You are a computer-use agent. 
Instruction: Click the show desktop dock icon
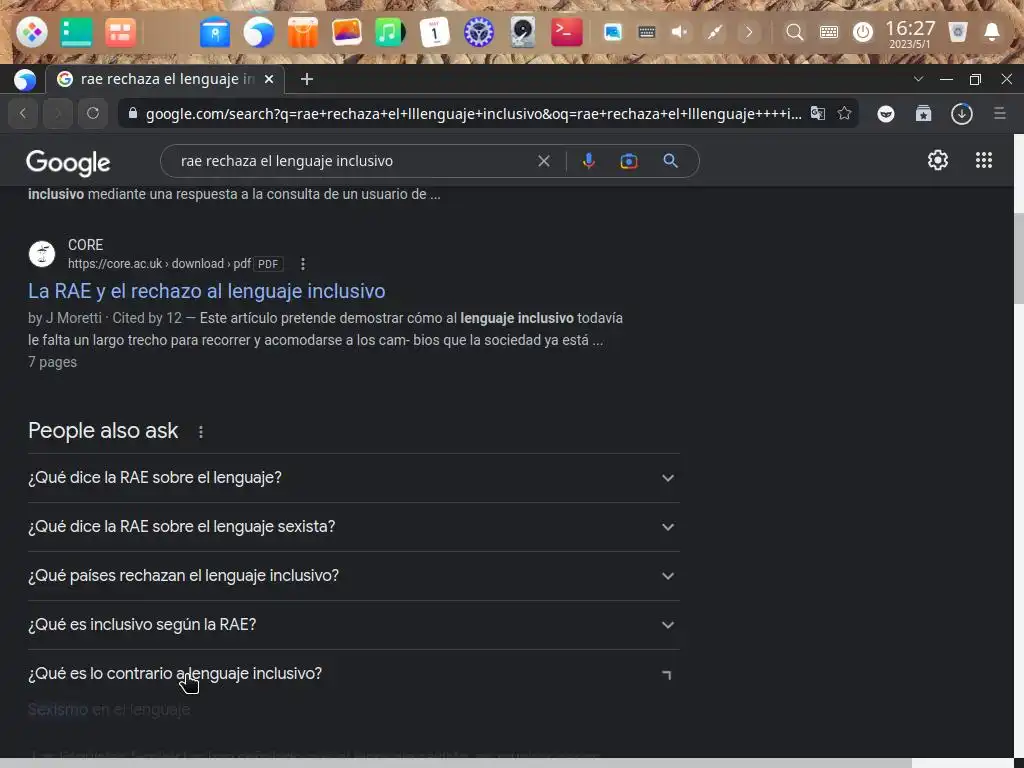coord(76,32)
